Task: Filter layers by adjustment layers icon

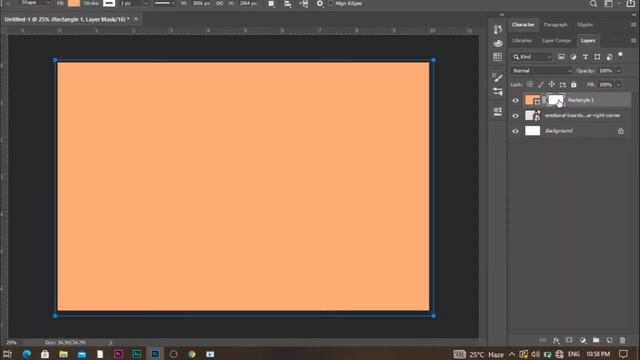Action: [x=573, y=57]
